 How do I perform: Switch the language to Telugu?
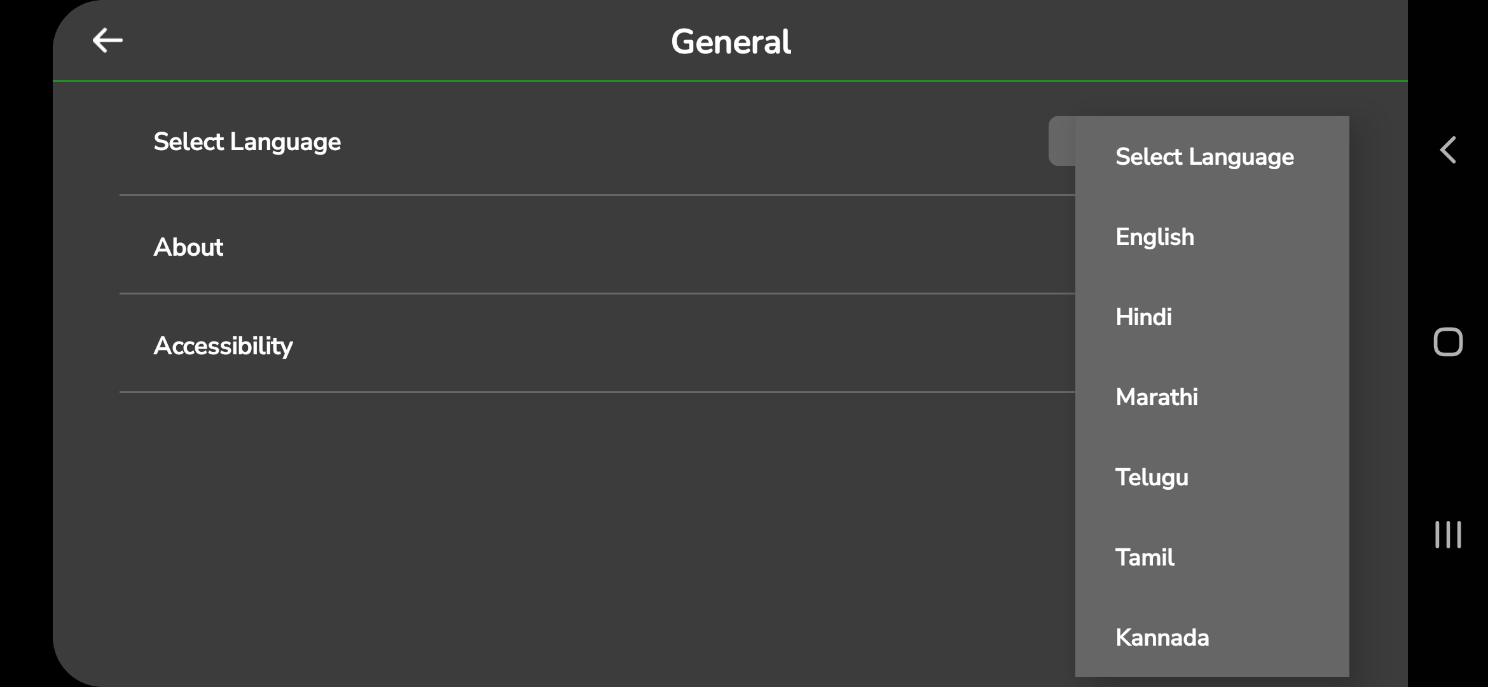1152,477
